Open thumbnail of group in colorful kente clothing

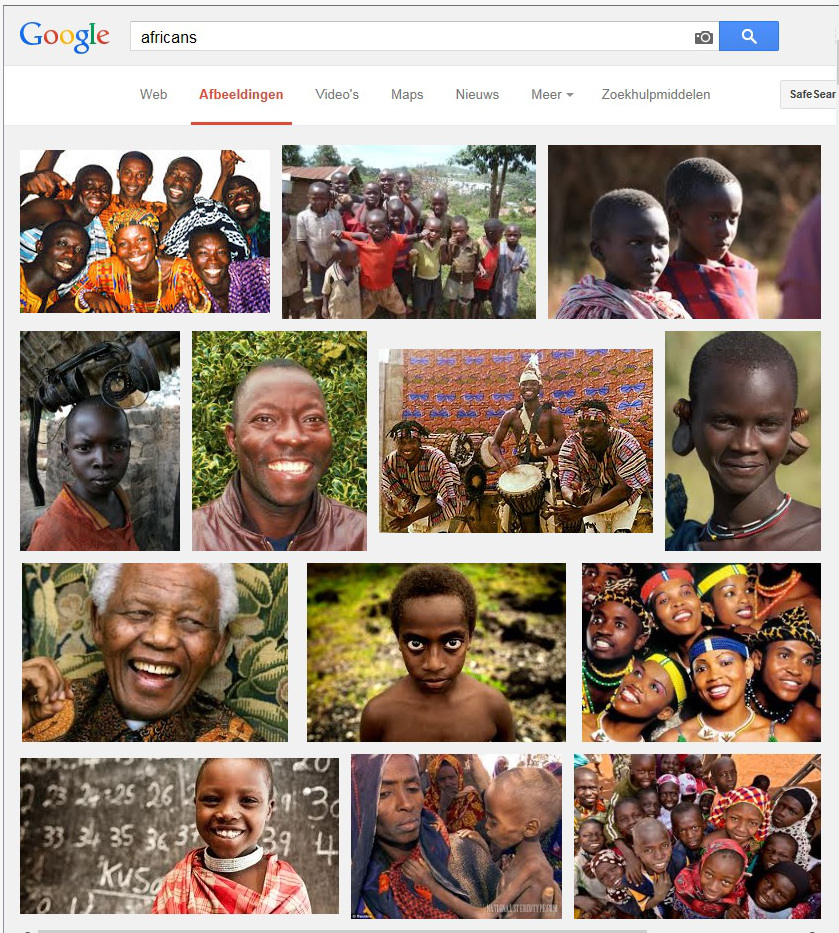[145, 231]
